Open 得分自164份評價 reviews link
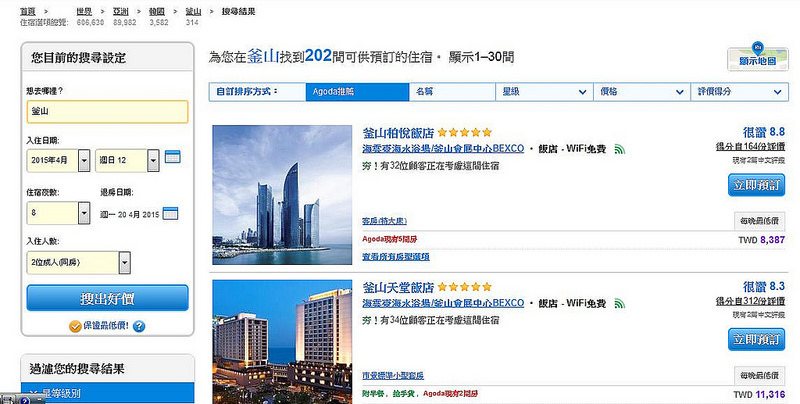Image resolution: width=800 pixels, height=404 pixels. (x=750, y=147)
